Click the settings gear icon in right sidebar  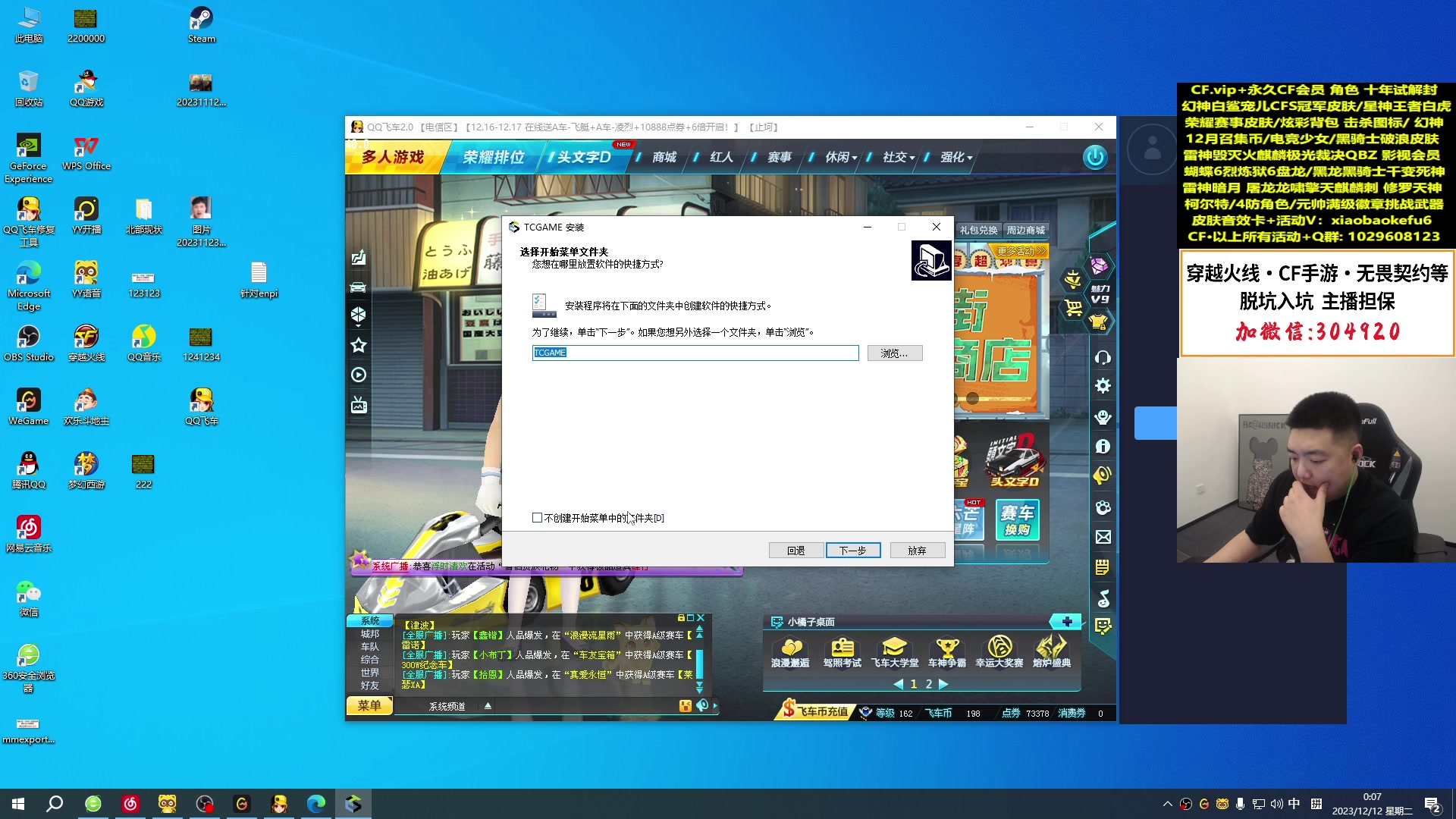coord(1103,386)
